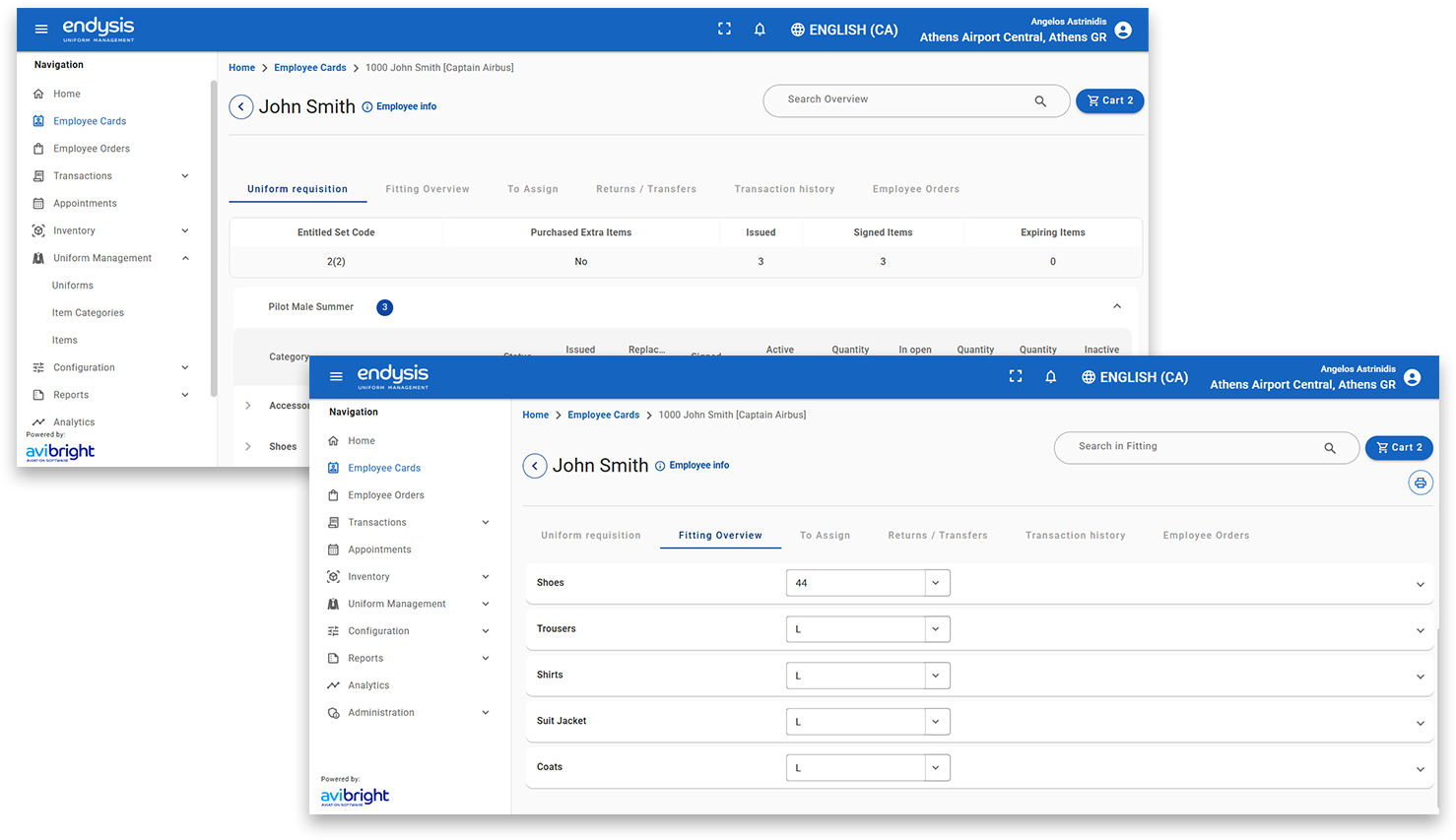
Task: Click the magnifier in Search in Fitting field
Action: [1329, 448]
